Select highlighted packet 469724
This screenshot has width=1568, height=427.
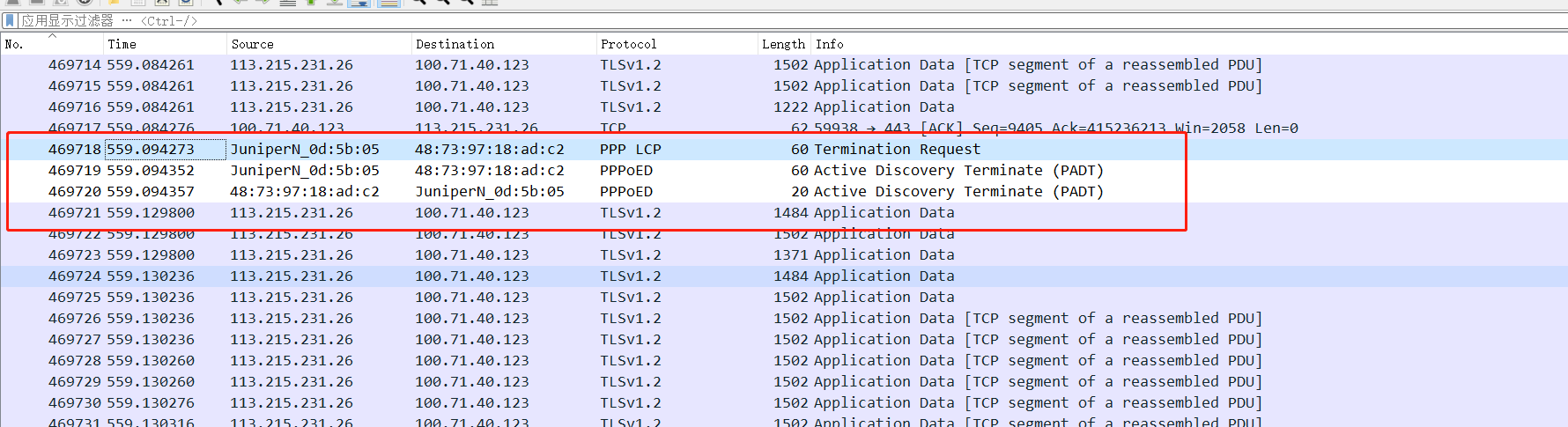pyautogui.click(x=529, y=276)
